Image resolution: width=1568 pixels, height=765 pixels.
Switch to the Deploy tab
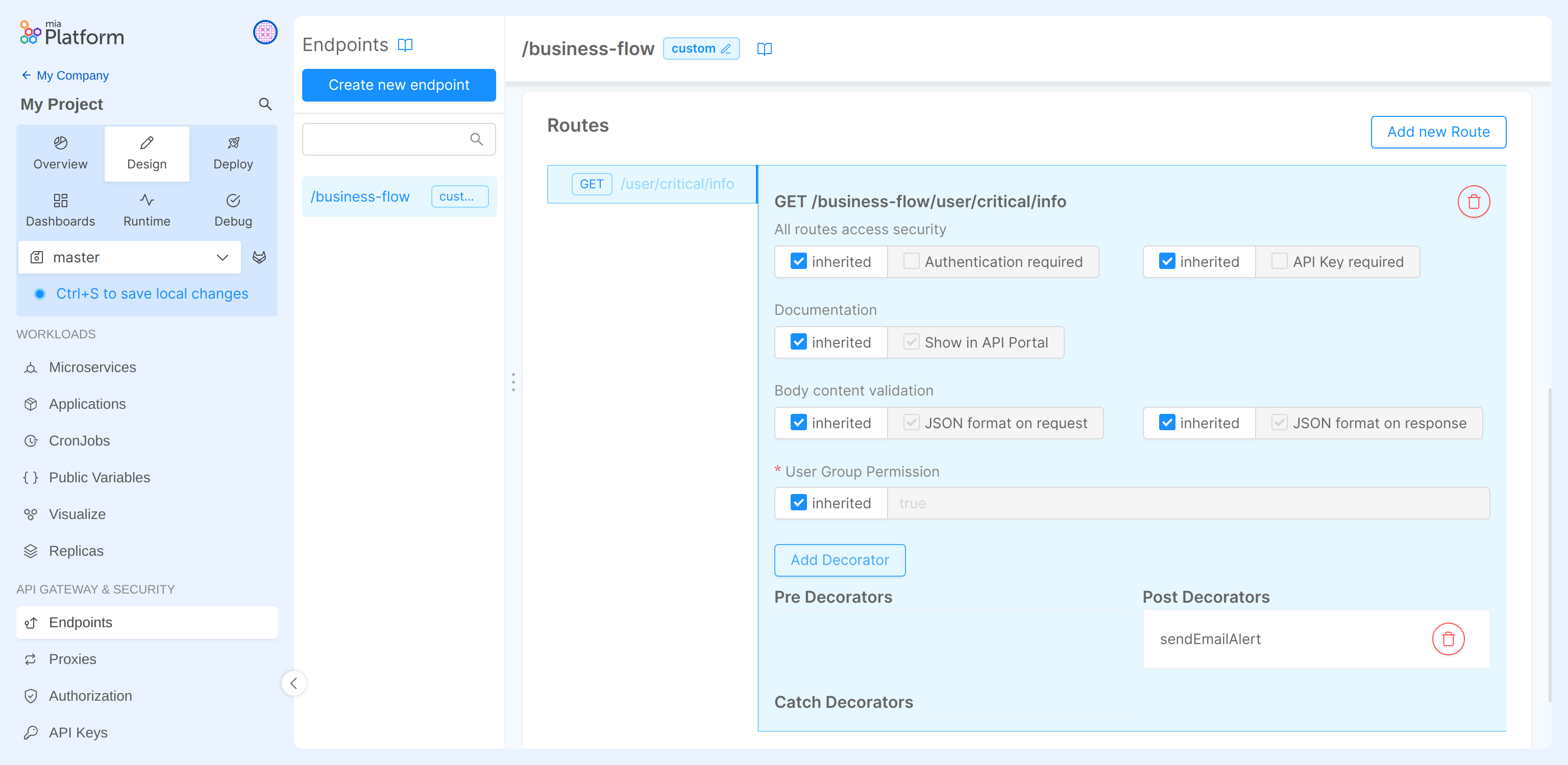pos(233,154)
